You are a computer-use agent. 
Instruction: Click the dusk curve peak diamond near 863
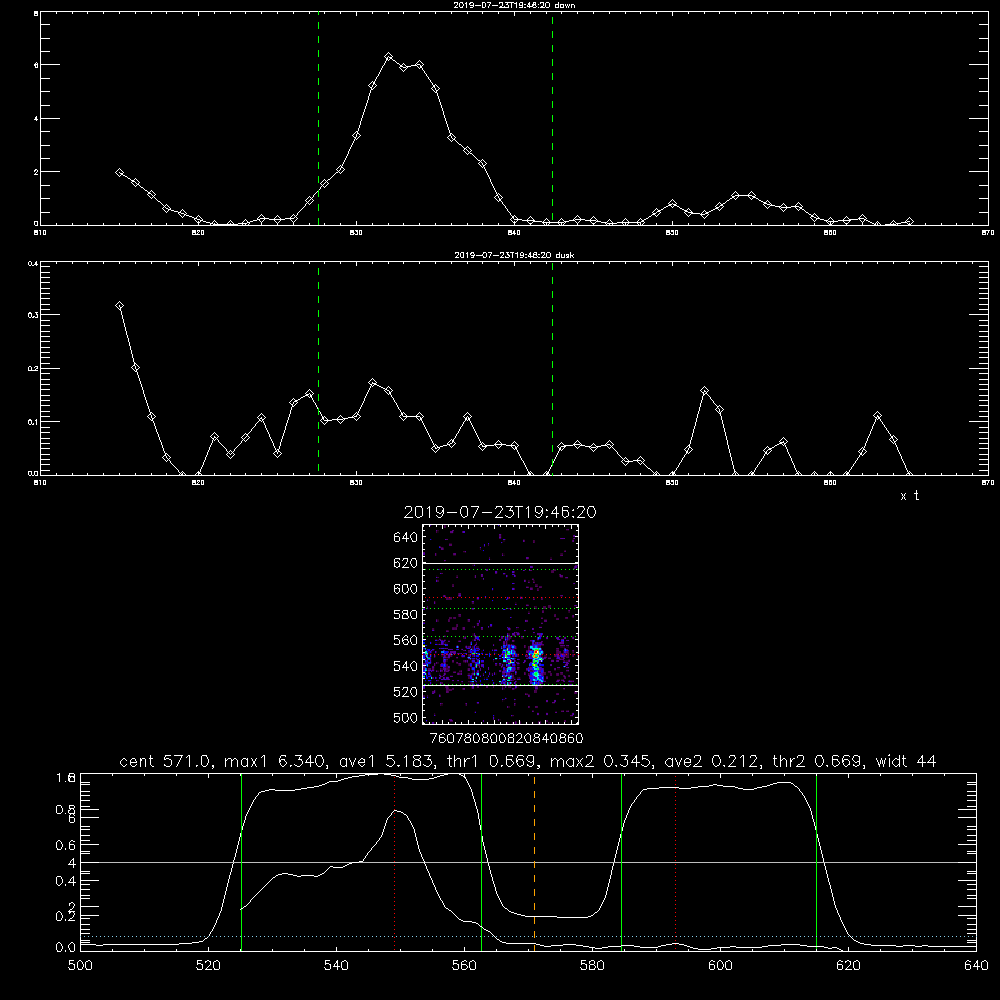878,416
